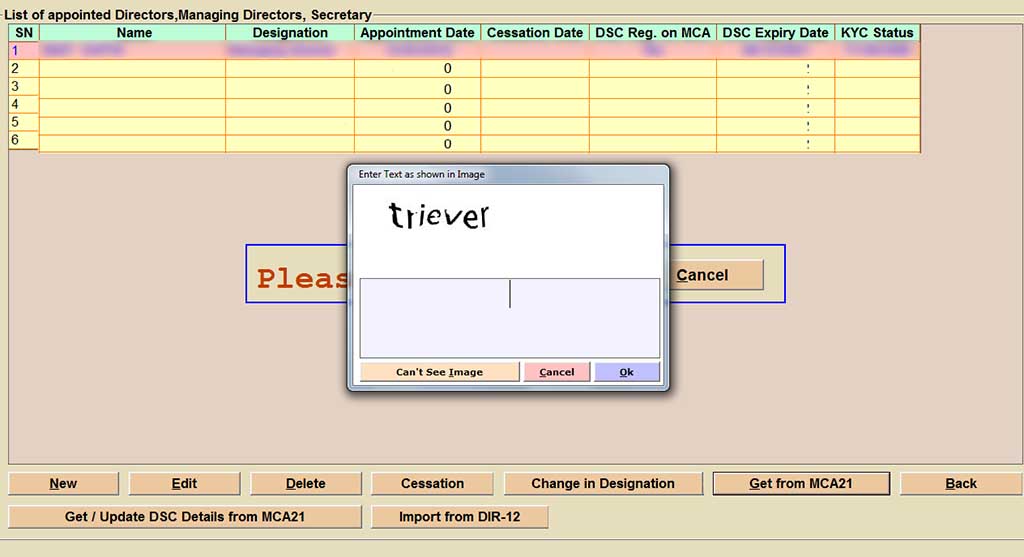Click the Edit button
This screenshot has height=557, width=1024.
[184, 484]
